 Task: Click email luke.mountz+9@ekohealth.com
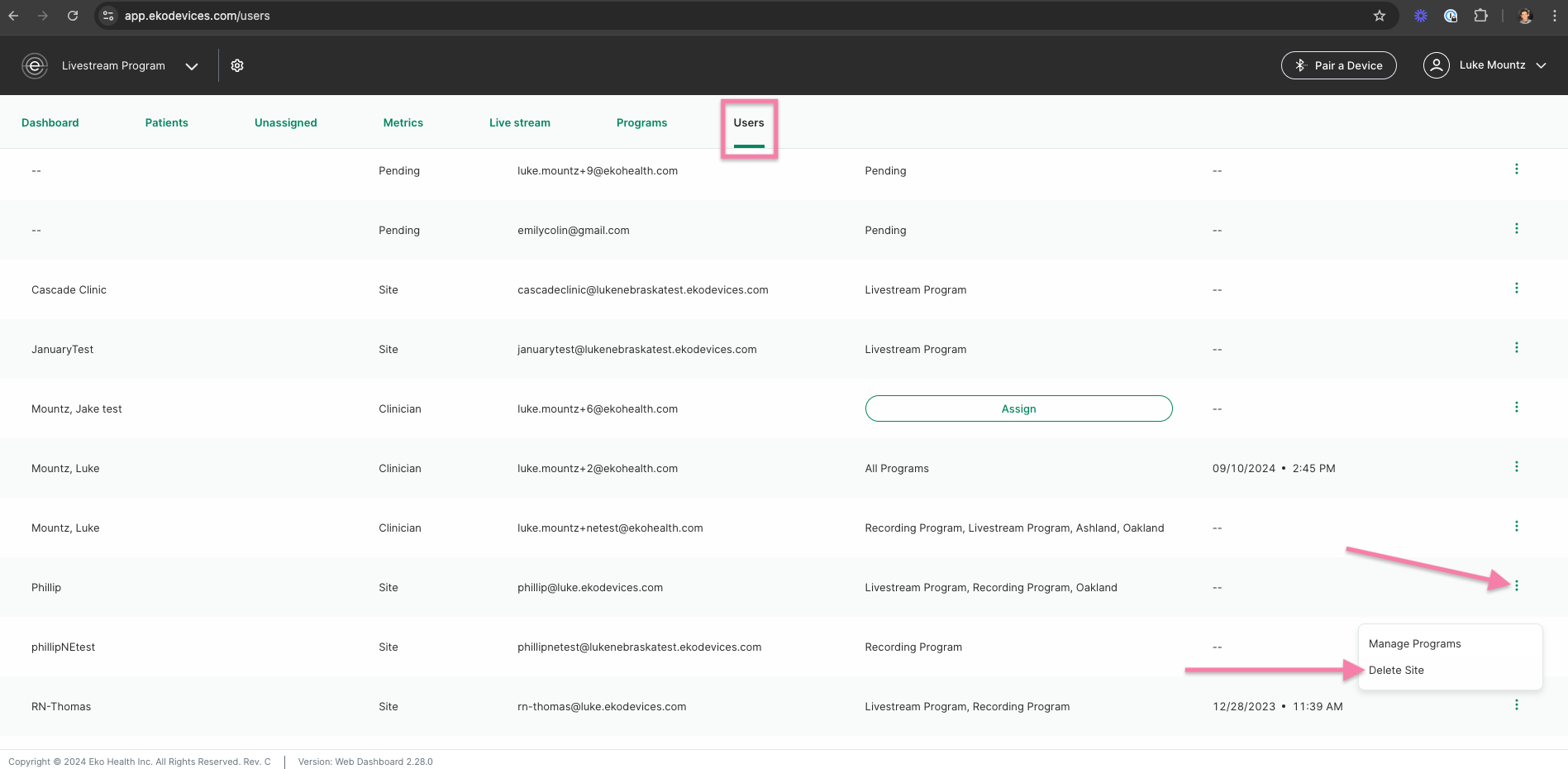[x=598, y=170]
